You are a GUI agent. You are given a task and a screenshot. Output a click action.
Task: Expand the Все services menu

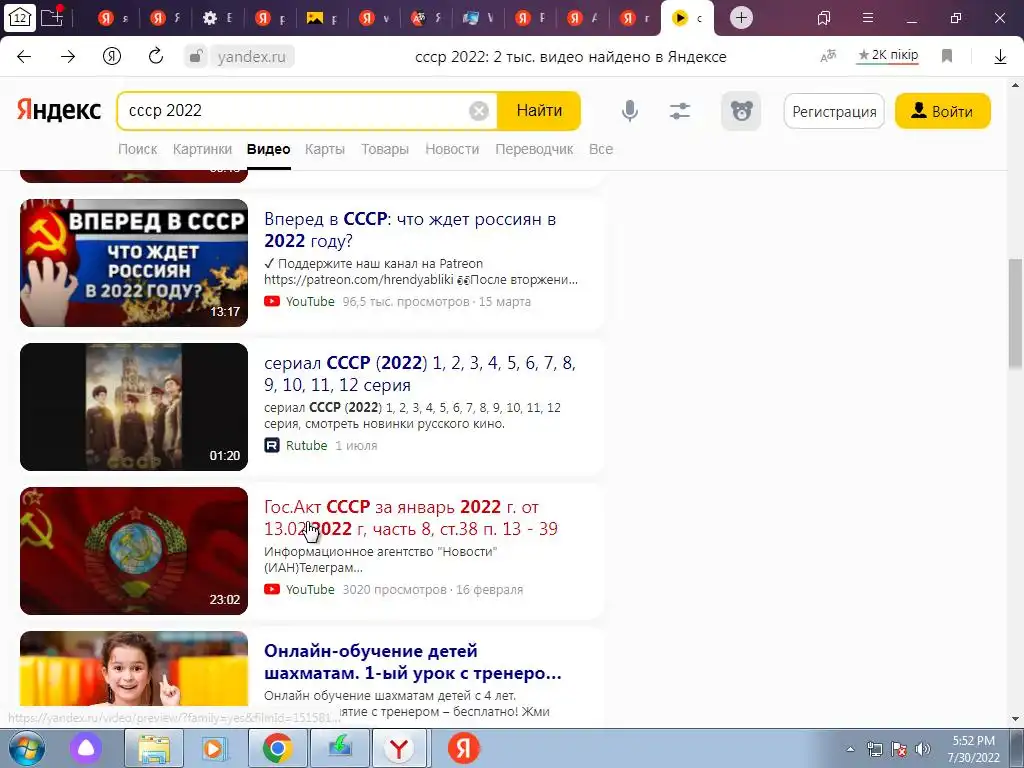tap(601, 149)
